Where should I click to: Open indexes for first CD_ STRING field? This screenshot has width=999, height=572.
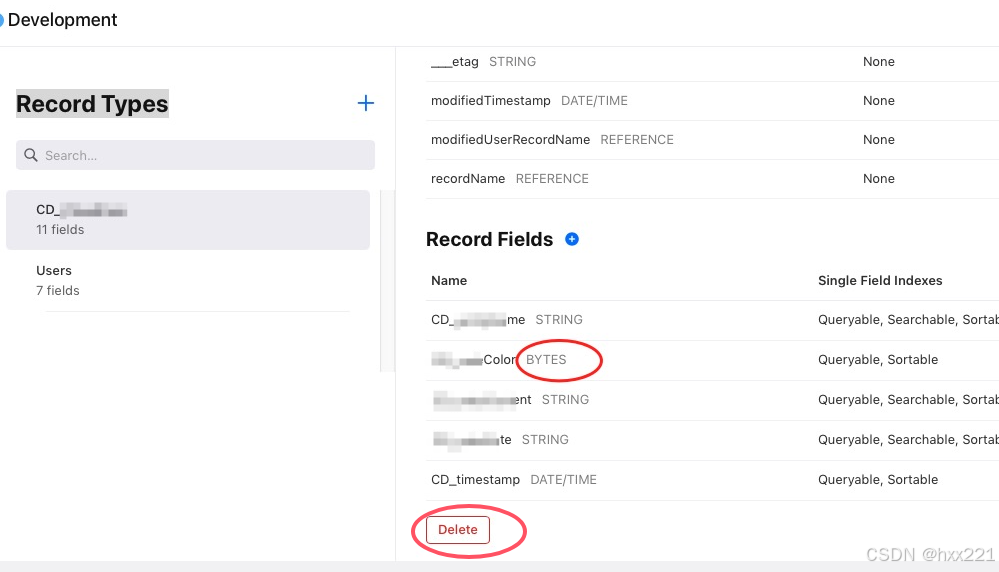[x=909, y=320]
